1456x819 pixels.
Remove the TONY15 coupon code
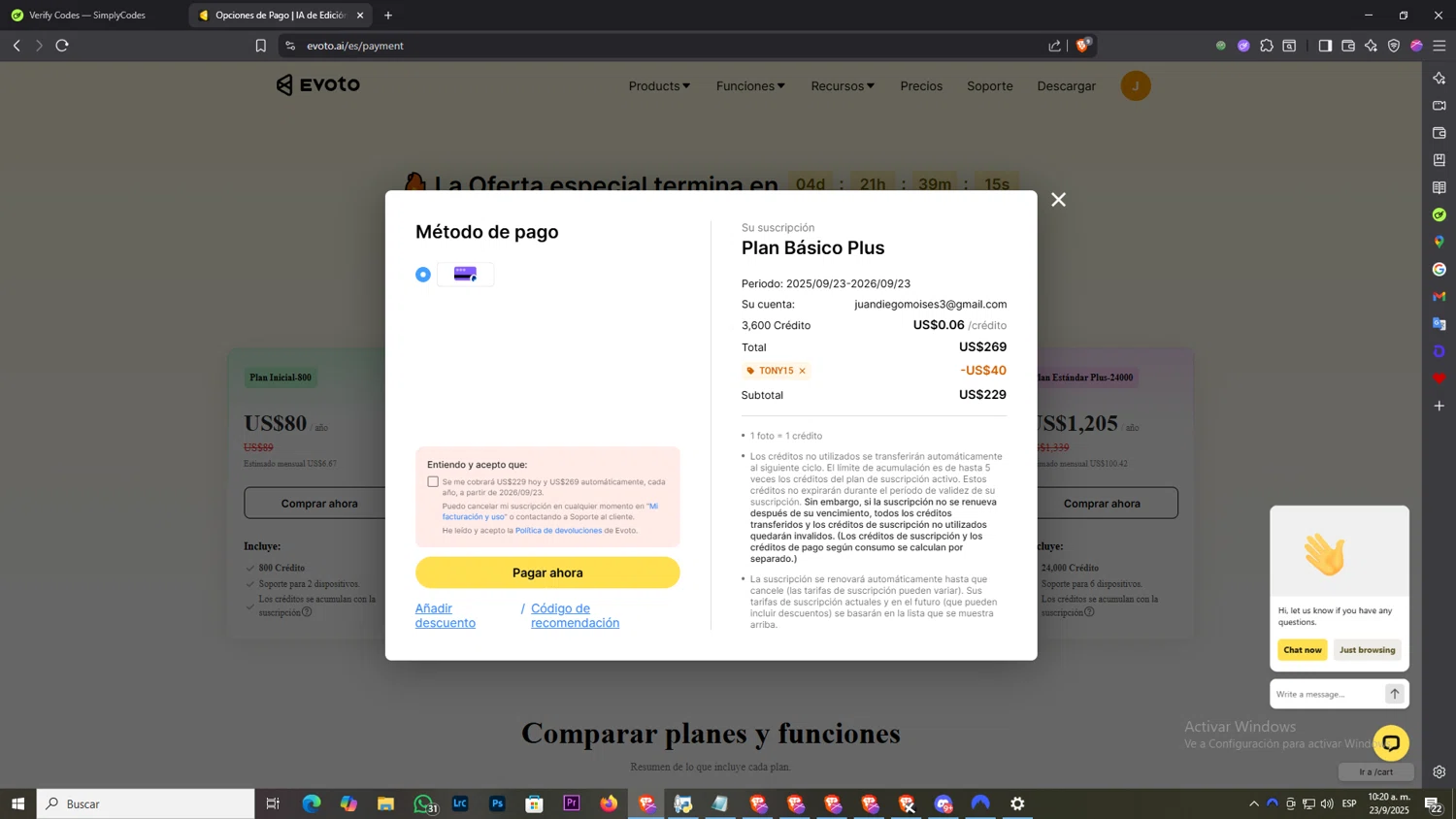click(x=803, y=371)
